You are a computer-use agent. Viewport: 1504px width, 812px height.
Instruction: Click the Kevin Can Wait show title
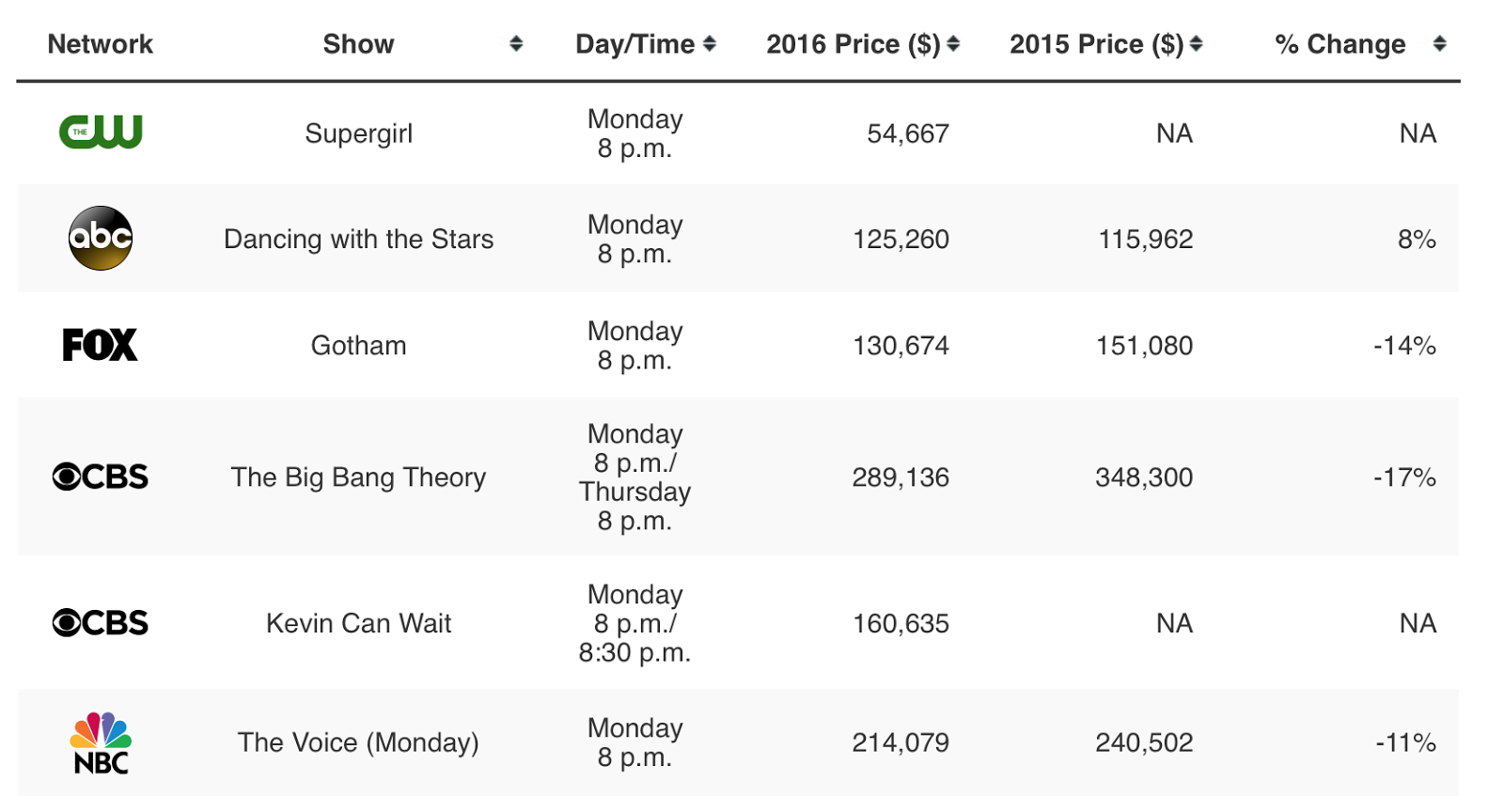tap(358, 623)
